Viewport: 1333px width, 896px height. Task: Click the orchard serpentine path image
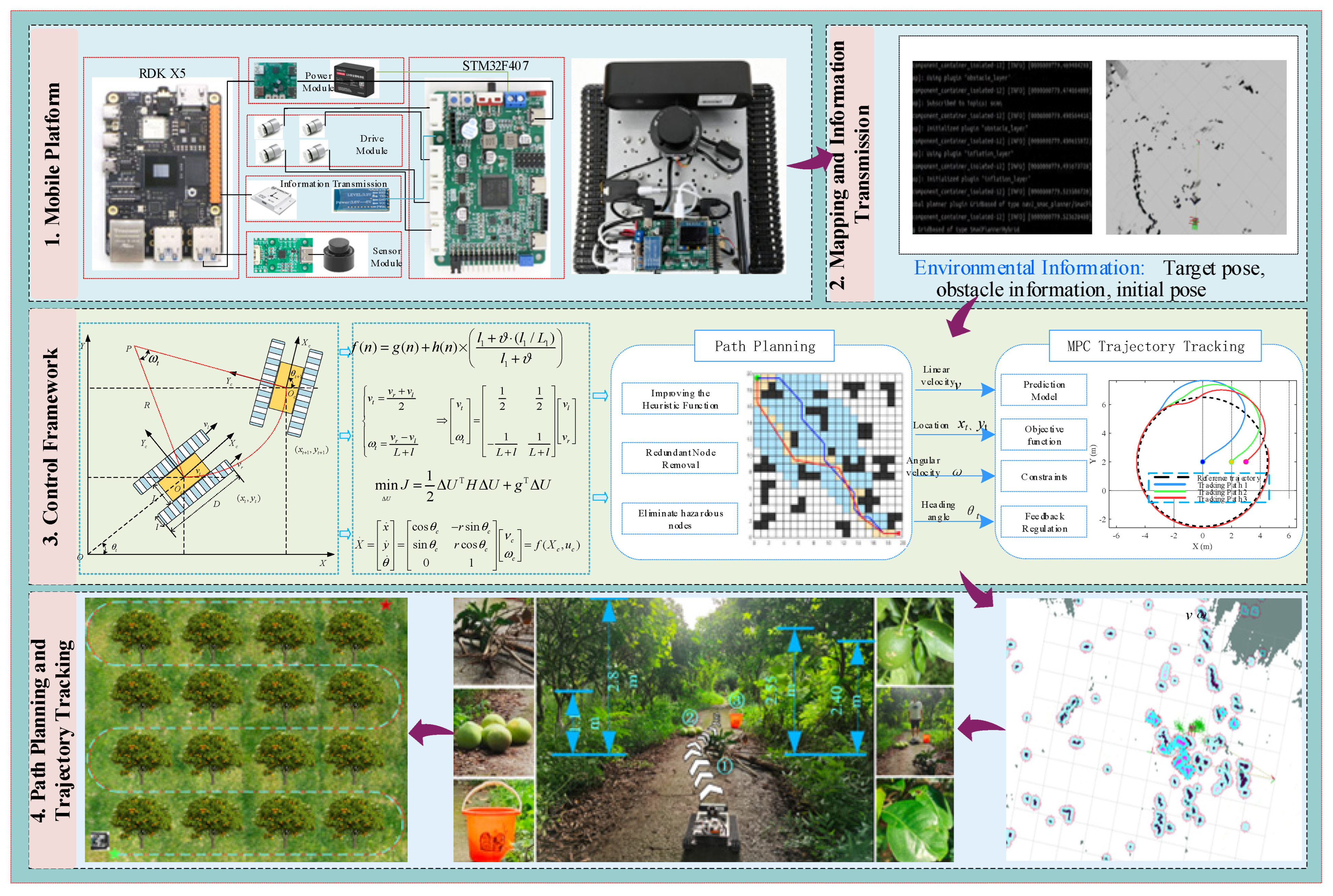(246, 730)
